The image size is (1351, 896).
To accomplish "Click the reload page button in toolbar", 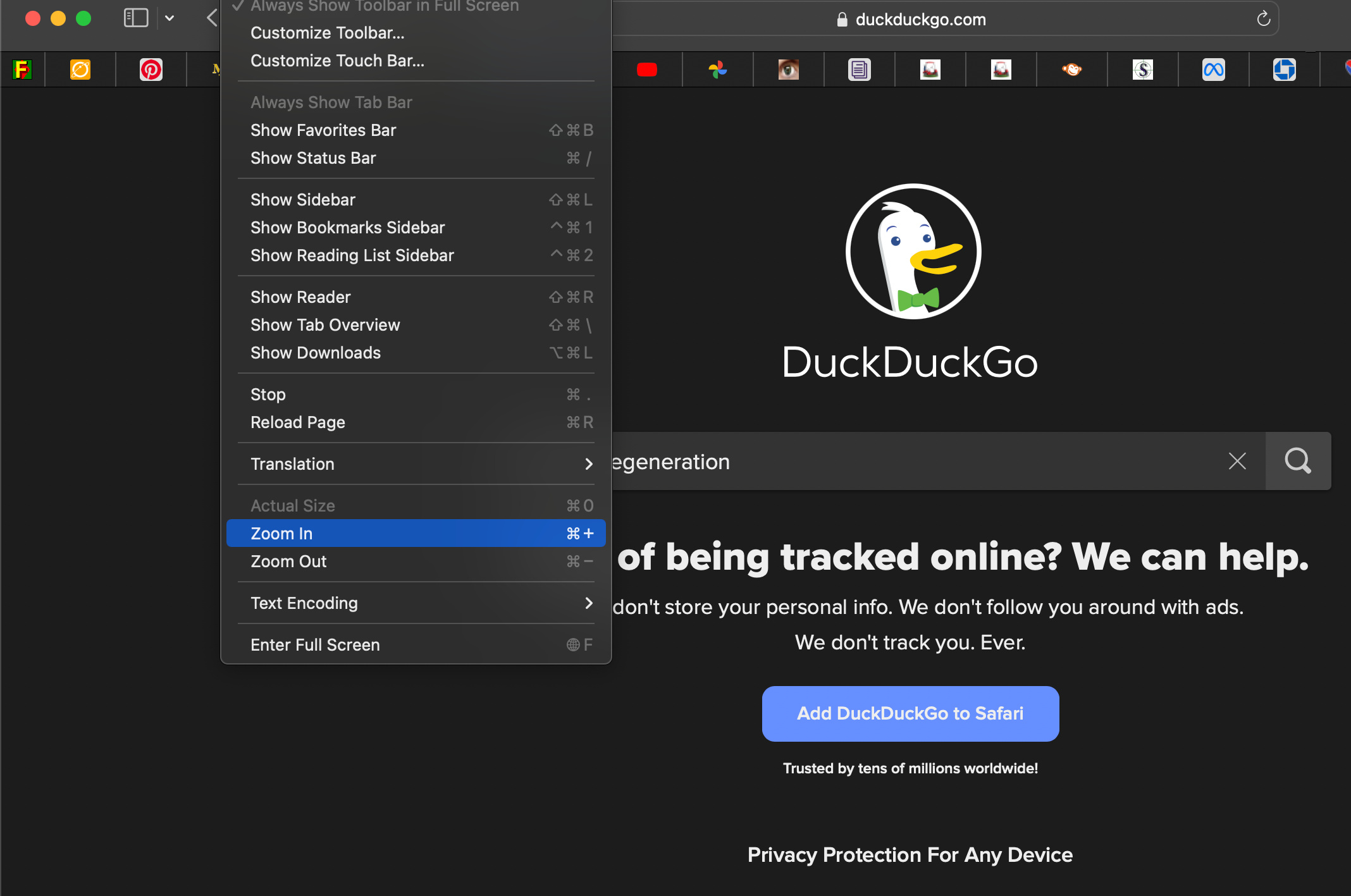I will (x=1263, y=18).
